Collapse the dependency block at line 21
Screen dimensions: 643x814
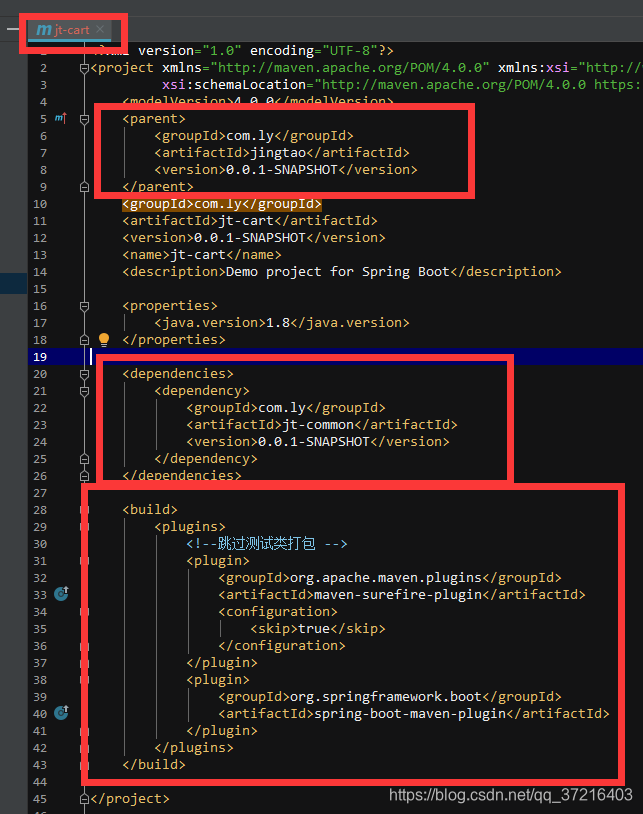click(x=84, y=391)
